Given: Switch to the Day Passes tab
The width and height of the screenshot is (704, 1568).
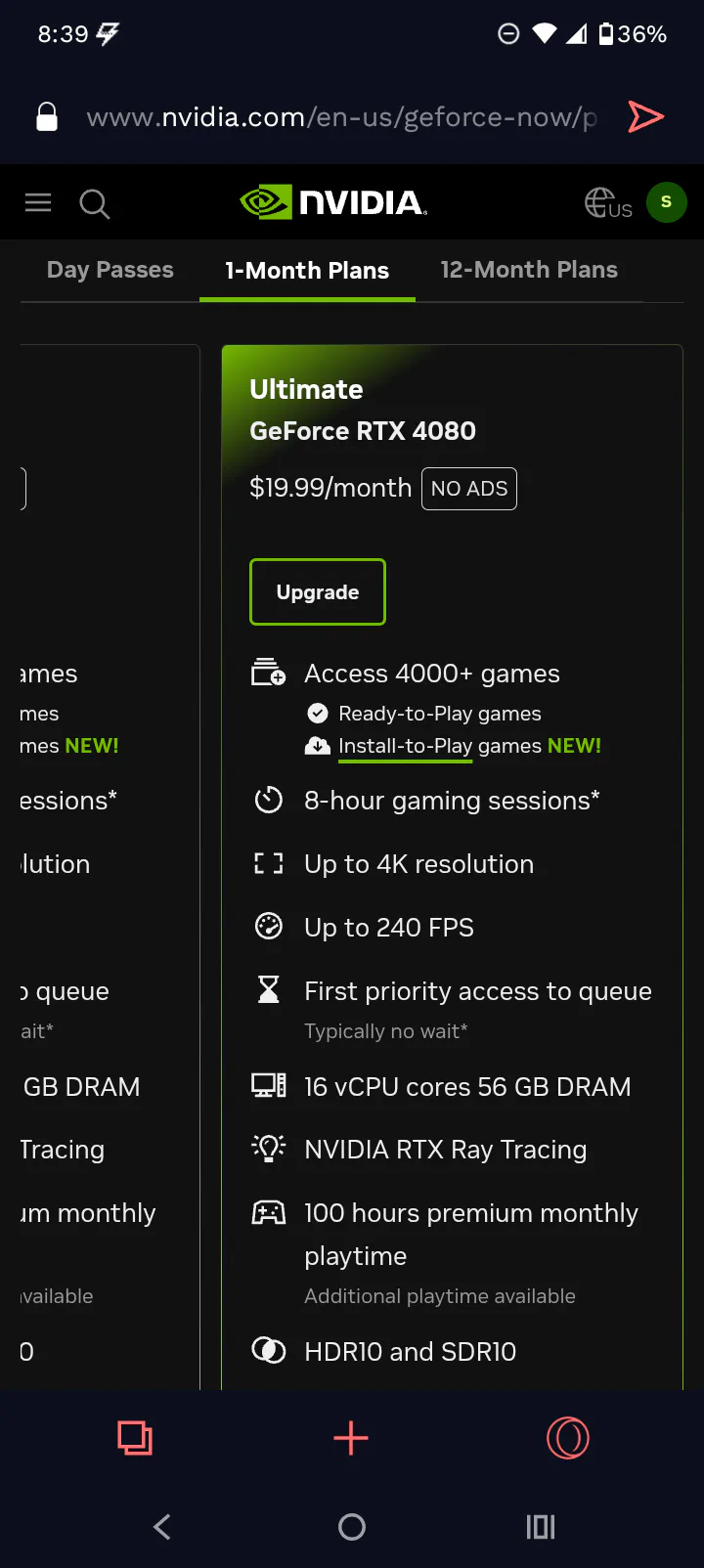Looking at the screenshot, I should pos(110,270).
